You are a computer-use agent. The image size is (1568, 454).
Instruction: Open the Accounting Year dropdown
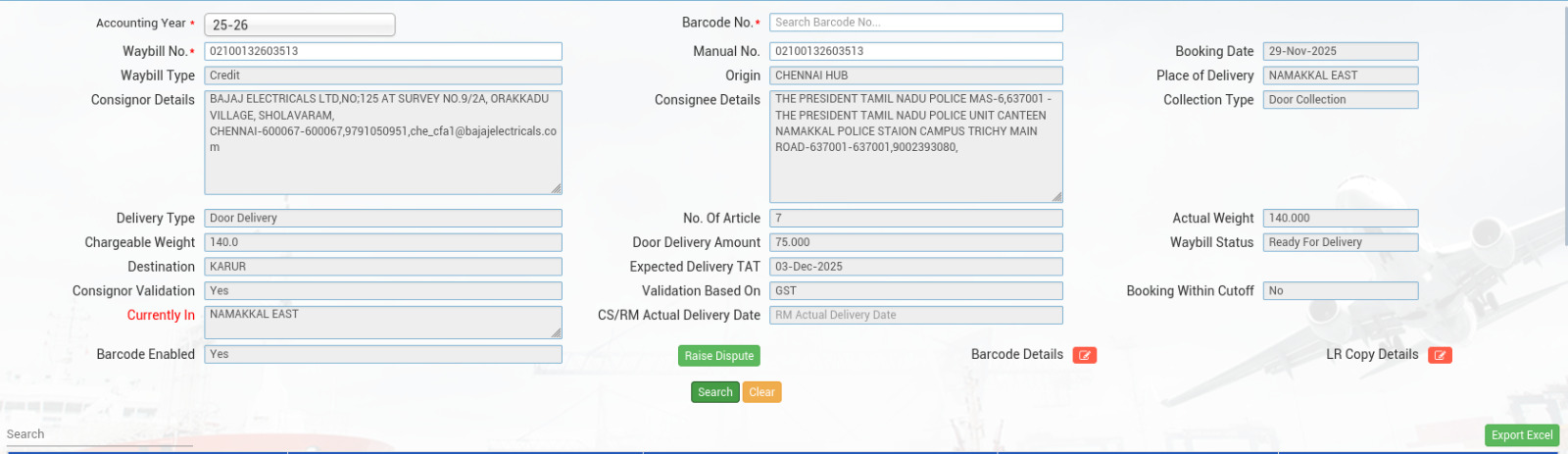[299, 25]
